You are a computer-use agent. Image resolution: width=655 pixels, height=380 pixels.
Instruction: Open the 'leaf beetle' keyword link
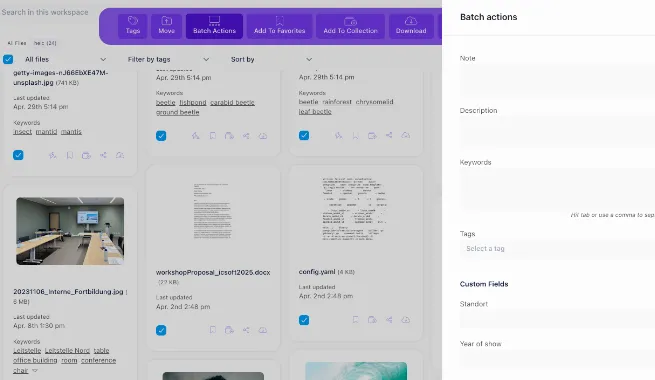pos(315,111)
